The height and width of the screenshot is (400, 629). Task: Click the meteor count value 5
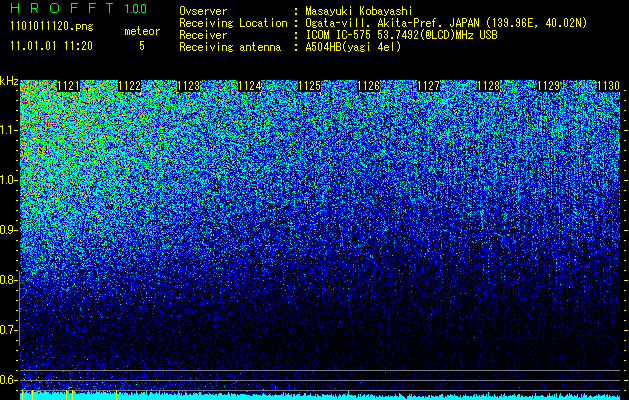[142, 46]
